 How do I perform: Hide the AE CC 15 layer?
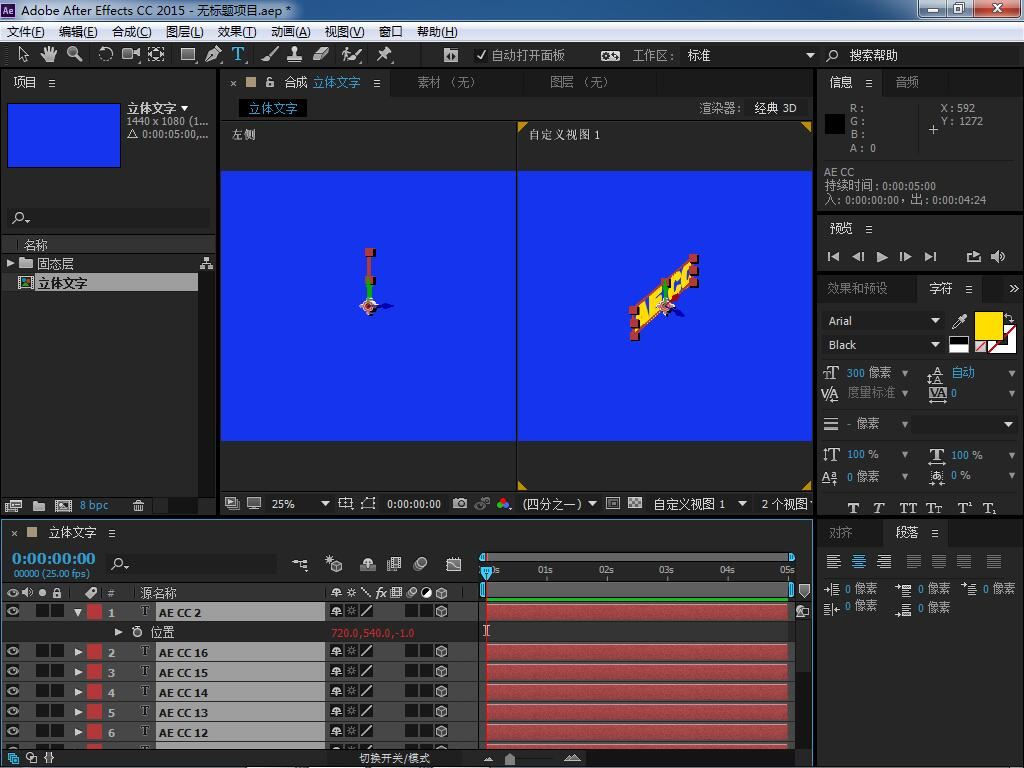(12, 671)
